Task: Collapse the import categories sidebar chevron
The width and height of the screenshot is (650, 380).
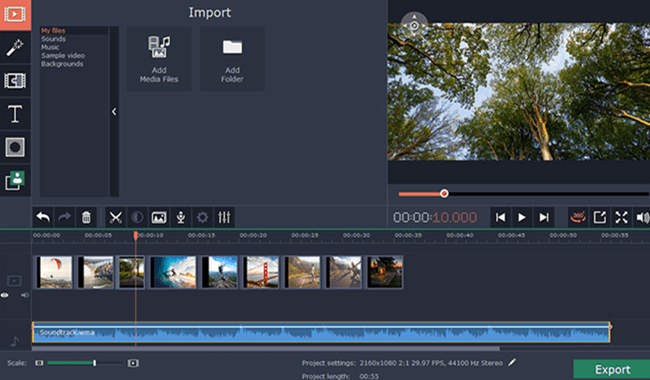Action: click(114, 111)
